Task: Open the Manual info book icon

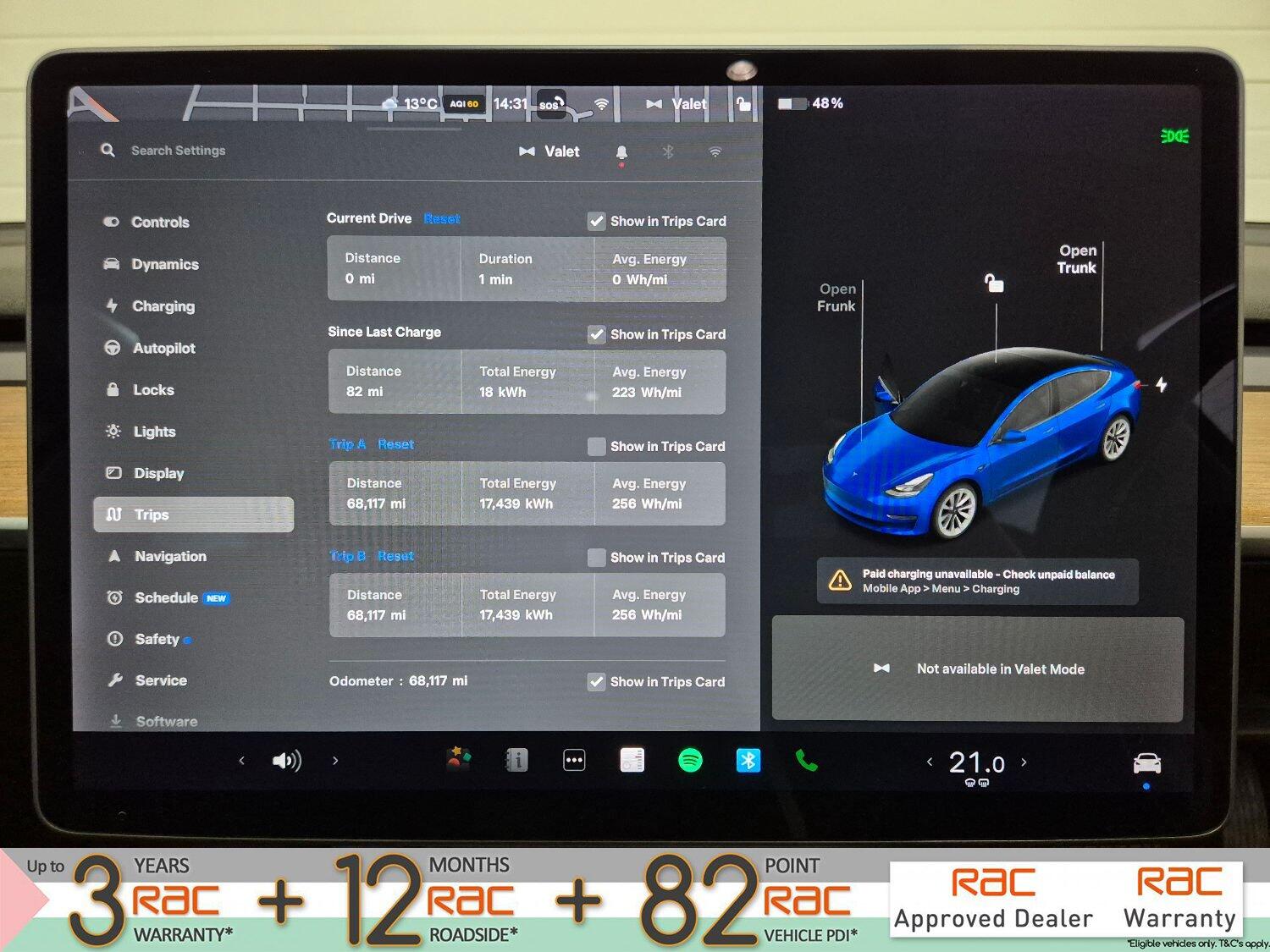Action: (516, 760)
